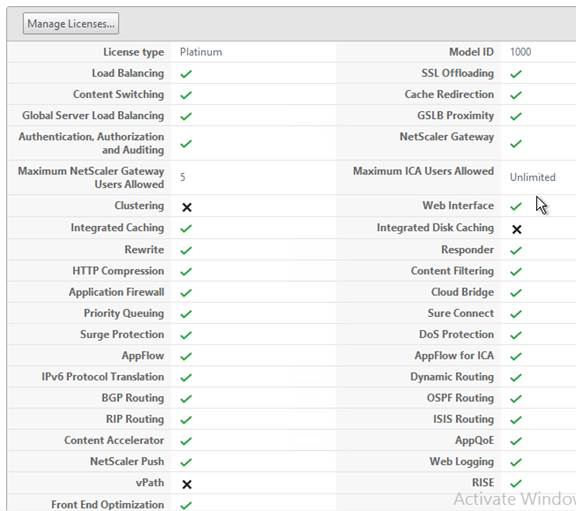The width and height of the screenshot is (576, 511).
Task: Click the checkmark beside OSPF Routing
Action: pyautogui.click(x=516, y=399)
